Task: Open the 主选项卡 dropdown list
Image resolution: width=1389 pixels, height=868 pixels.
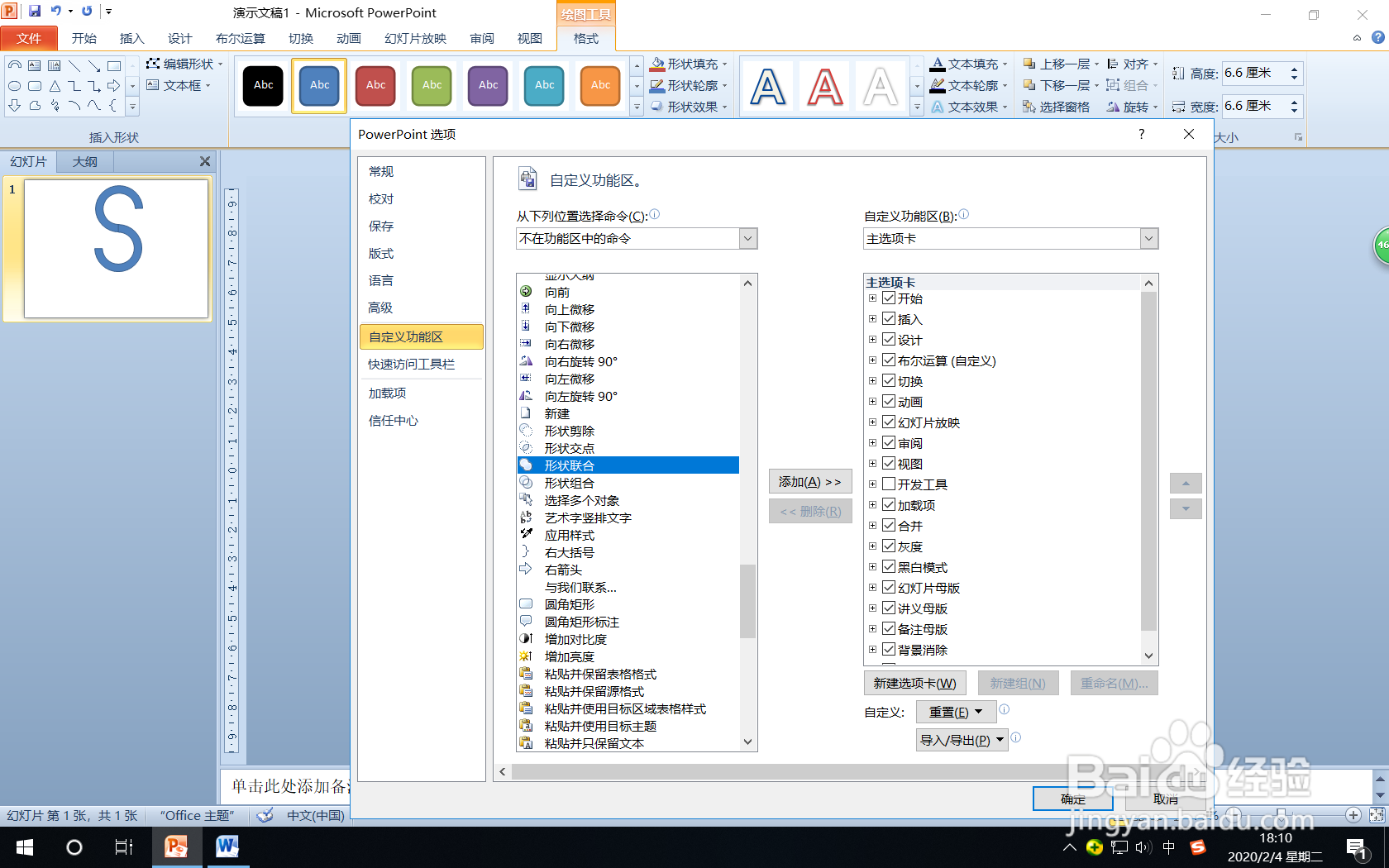Action: (1148, 239)
